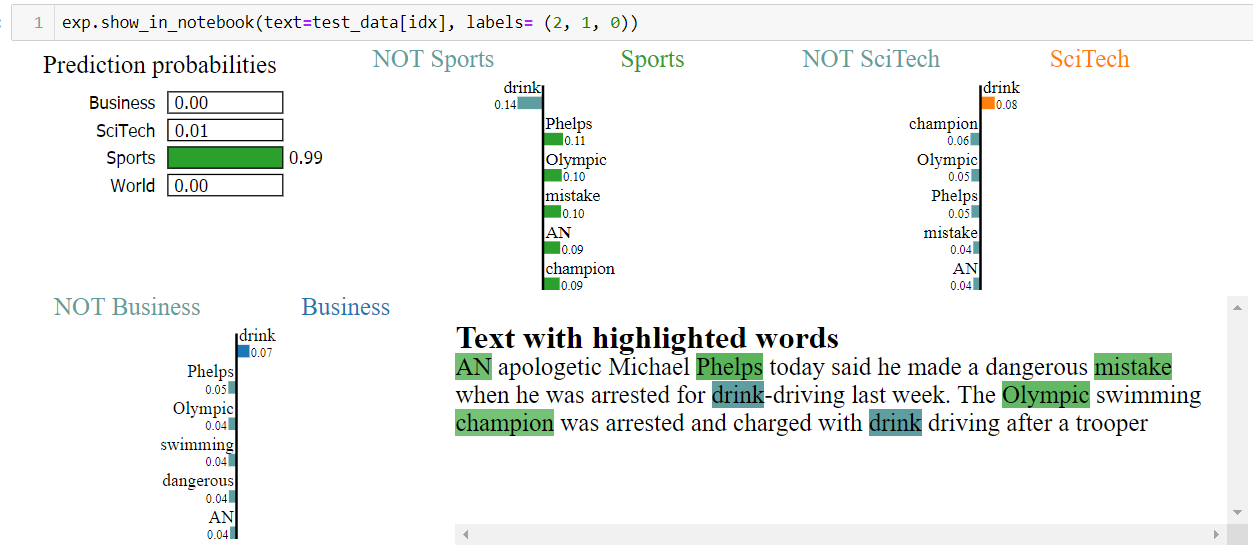Click the World probability box

click(225, 186)
